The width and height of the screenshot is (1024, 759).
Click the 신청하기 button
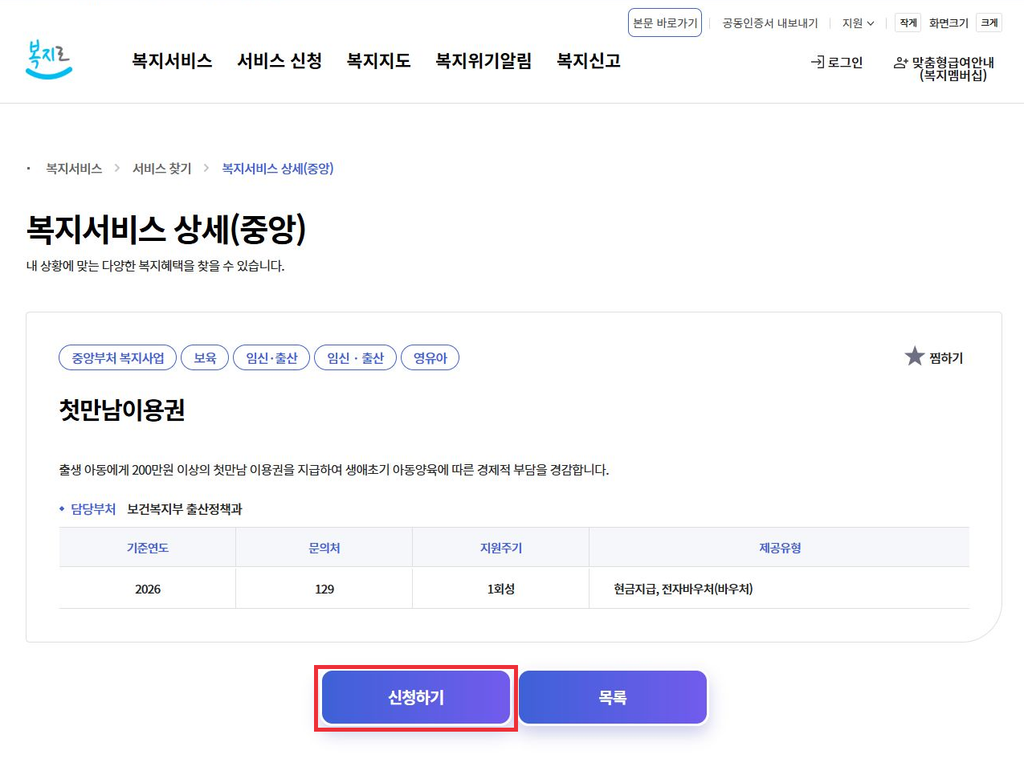click(x=416, y=698)
